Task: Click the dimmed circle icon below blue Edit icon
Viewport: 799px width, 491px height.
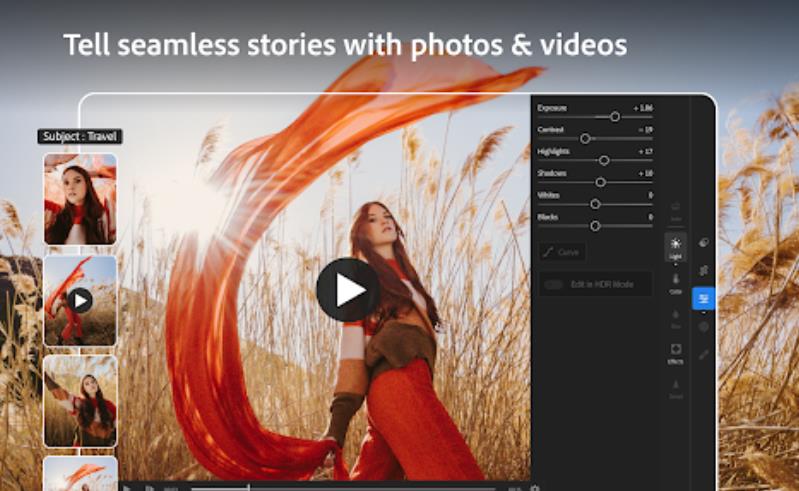Action: pyautogui.click(x=704, y=326)
